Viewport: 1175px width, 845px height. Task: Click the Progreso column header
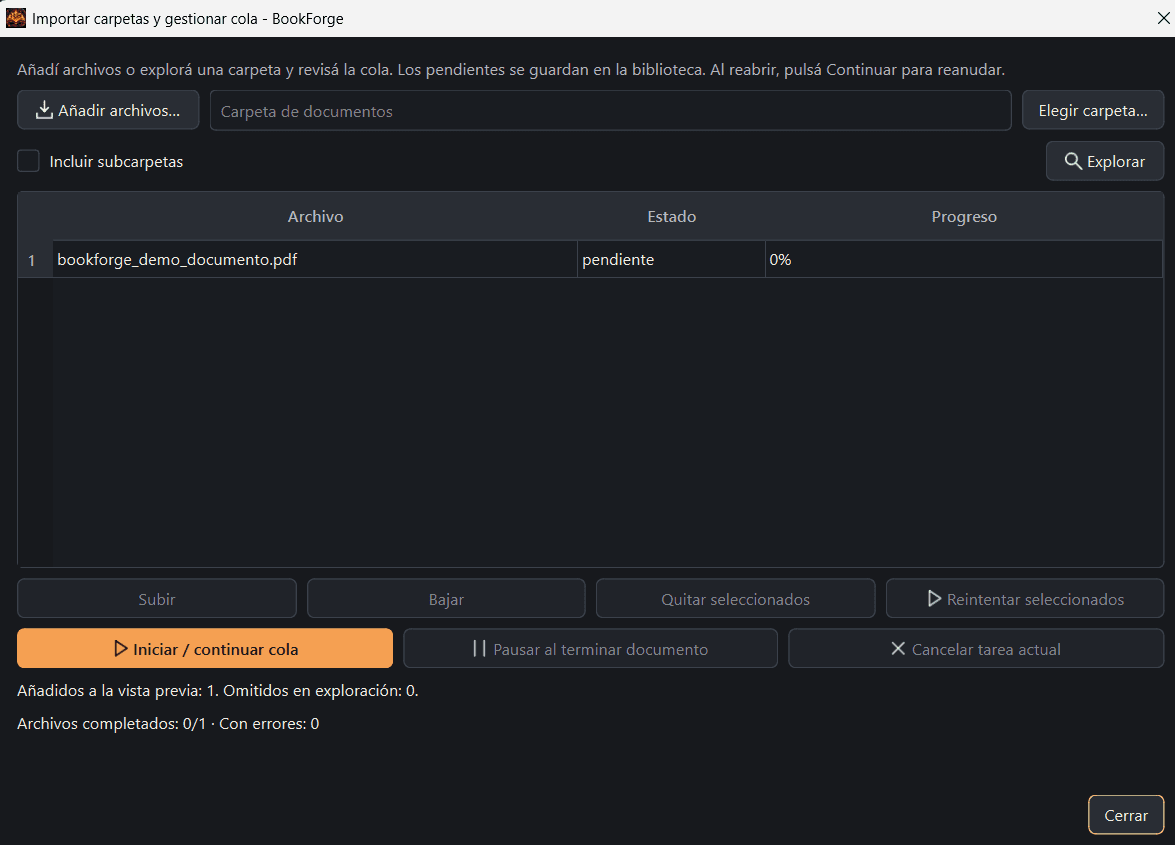coord(964,216)
